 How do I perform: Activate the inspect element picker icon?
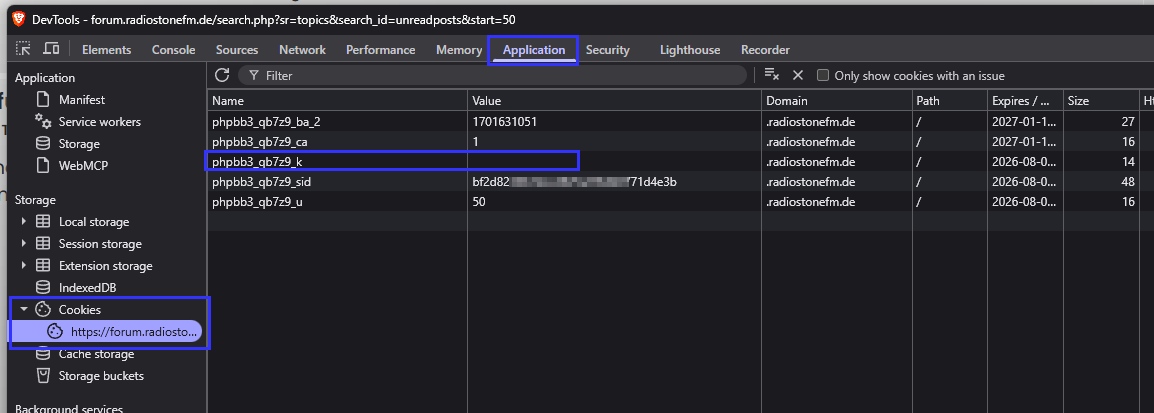[x=24, y=49]
